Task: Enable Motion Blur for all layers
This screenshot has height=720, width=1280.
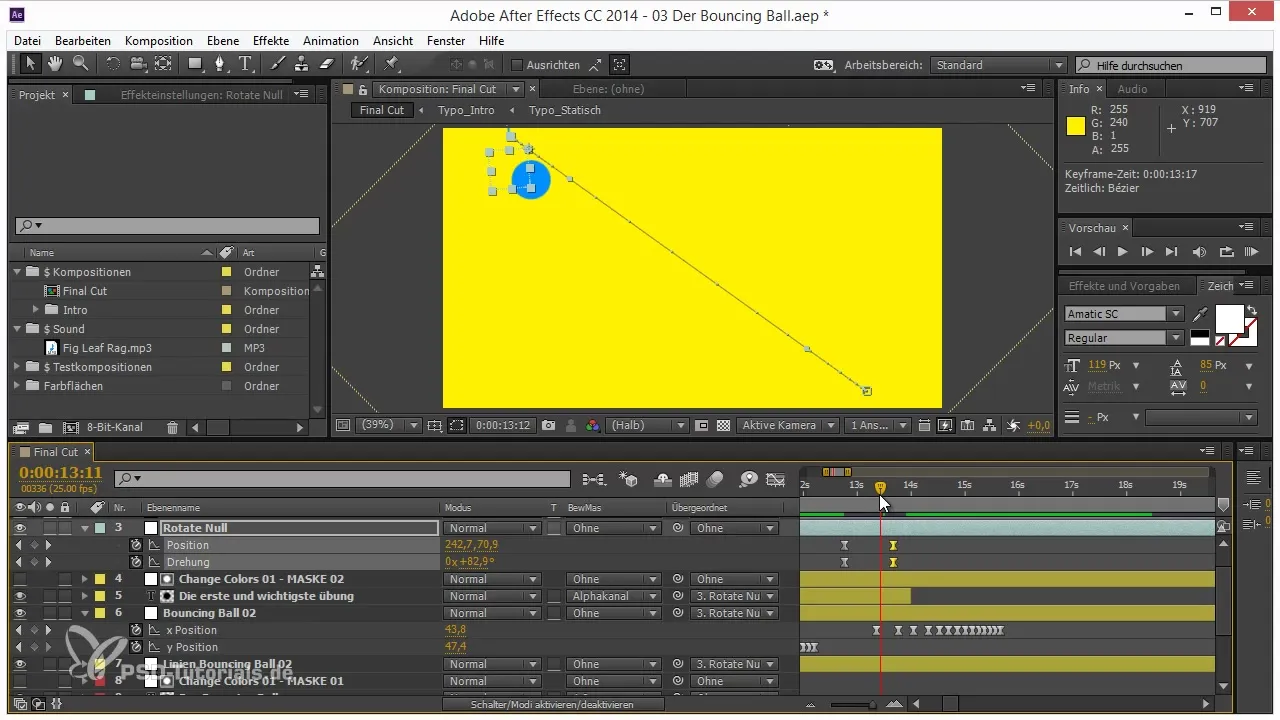Action: click(x=714, y=480)
